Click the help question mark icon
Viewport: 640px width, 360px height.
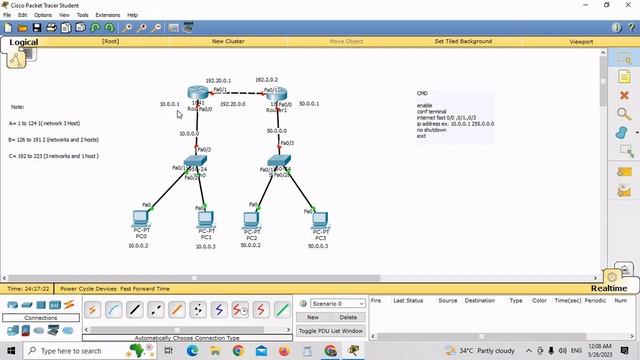click(x=631, y=27)
